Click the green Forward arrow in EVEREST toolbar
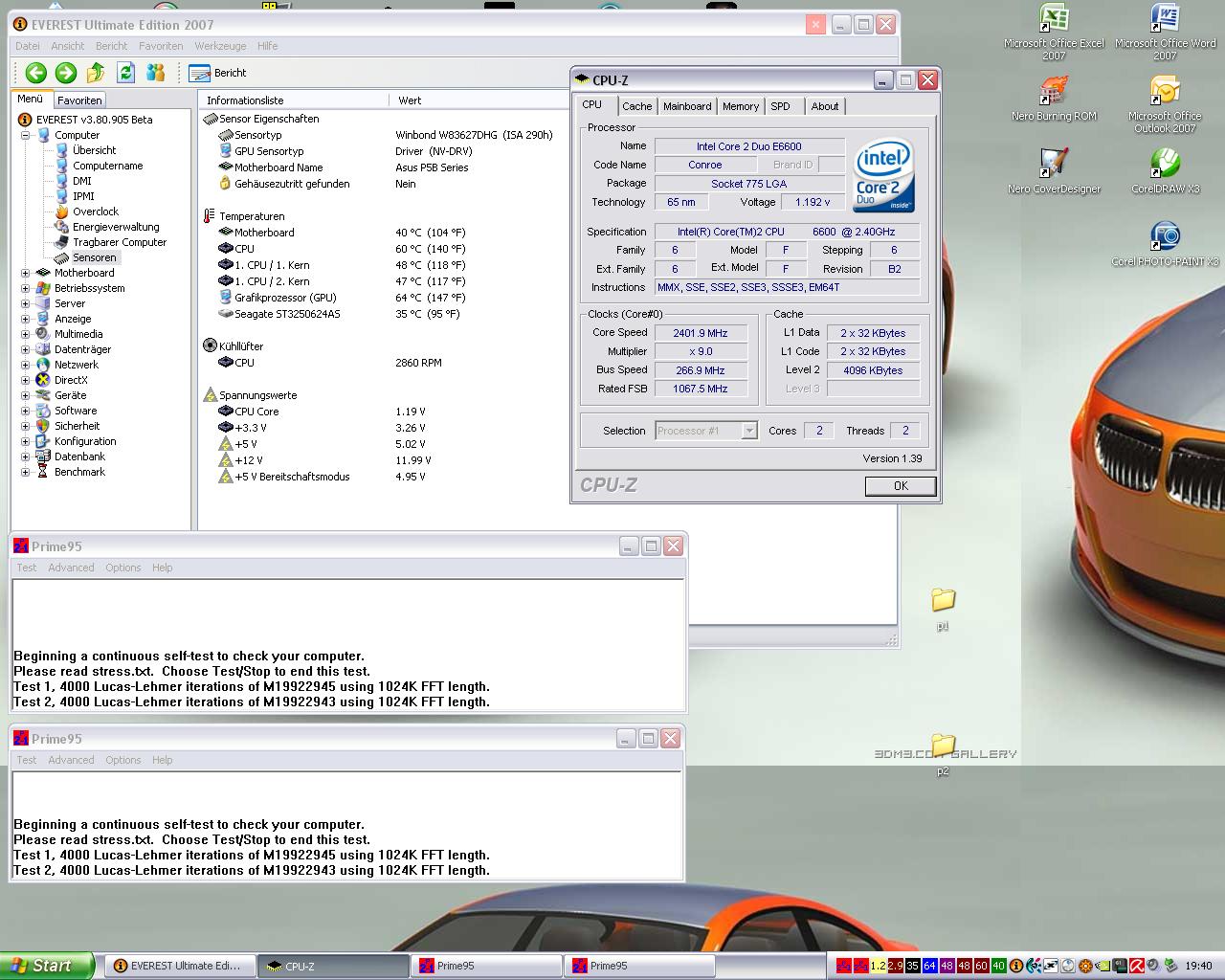Viewport: 1225px width, 980px height. click(x=66, y=73)
